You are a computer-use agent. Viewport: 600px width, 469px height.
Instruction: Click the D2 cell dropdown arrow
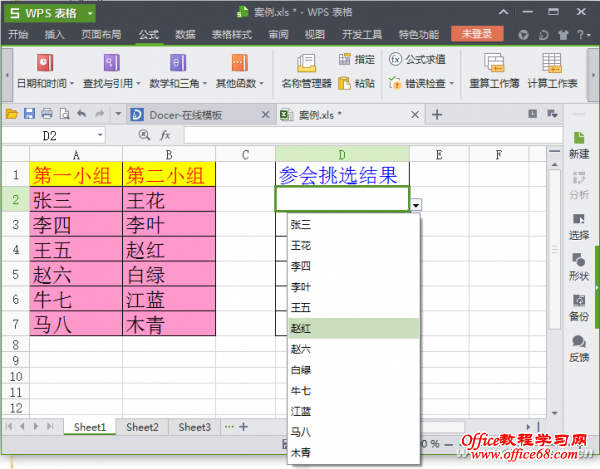click(416, 203)
